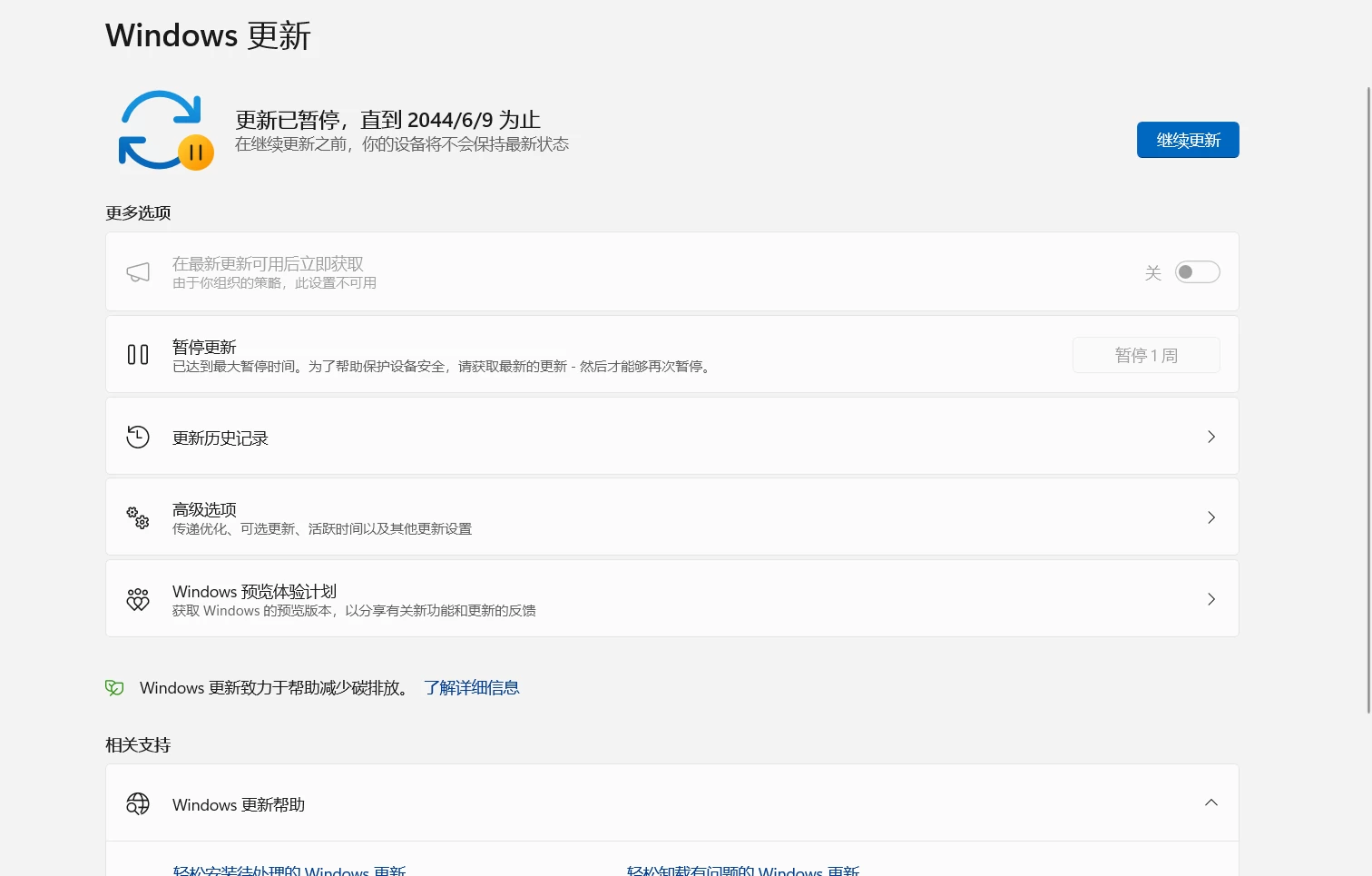Click the chevron on the 高级选项 row
The height and width of the screenshot is (876, 1372).
(x=1211, y=517)
